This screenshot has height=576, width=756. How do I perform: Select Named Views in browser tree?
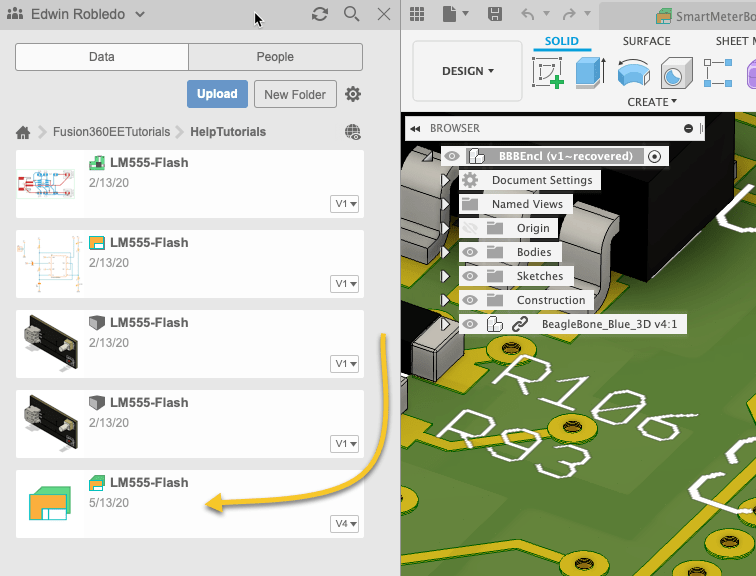pyautogui.click(x=527, y=204)
